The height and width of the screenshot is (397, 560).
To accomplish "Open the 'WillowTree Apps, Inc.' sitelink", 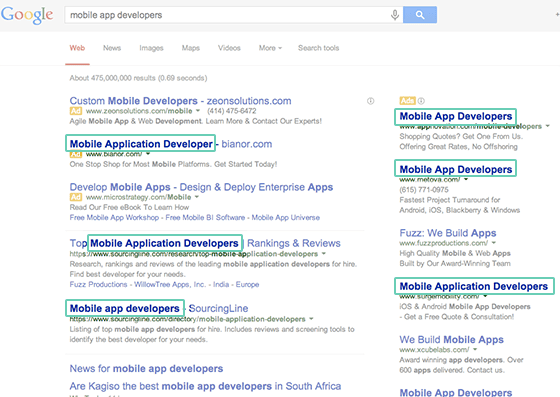I will click(x=170, y=285).
